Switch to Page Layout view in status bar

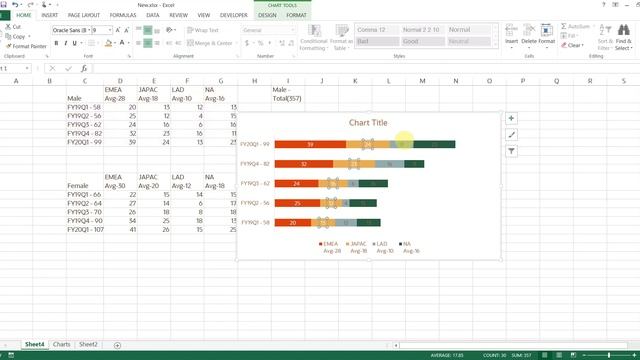[x=559, y=356]
